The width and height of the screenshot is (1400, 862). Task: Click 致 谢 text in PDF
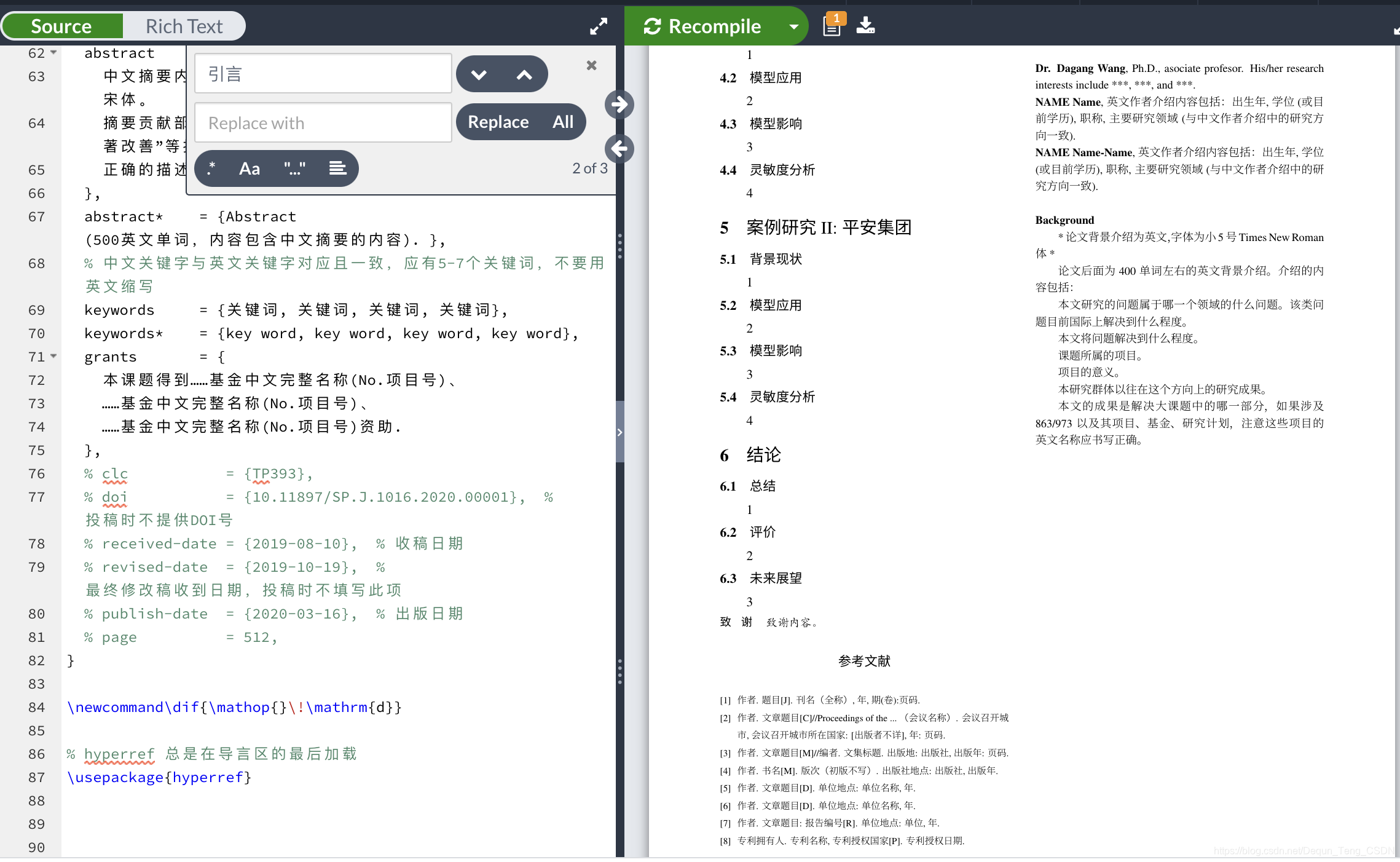(736, 622)
